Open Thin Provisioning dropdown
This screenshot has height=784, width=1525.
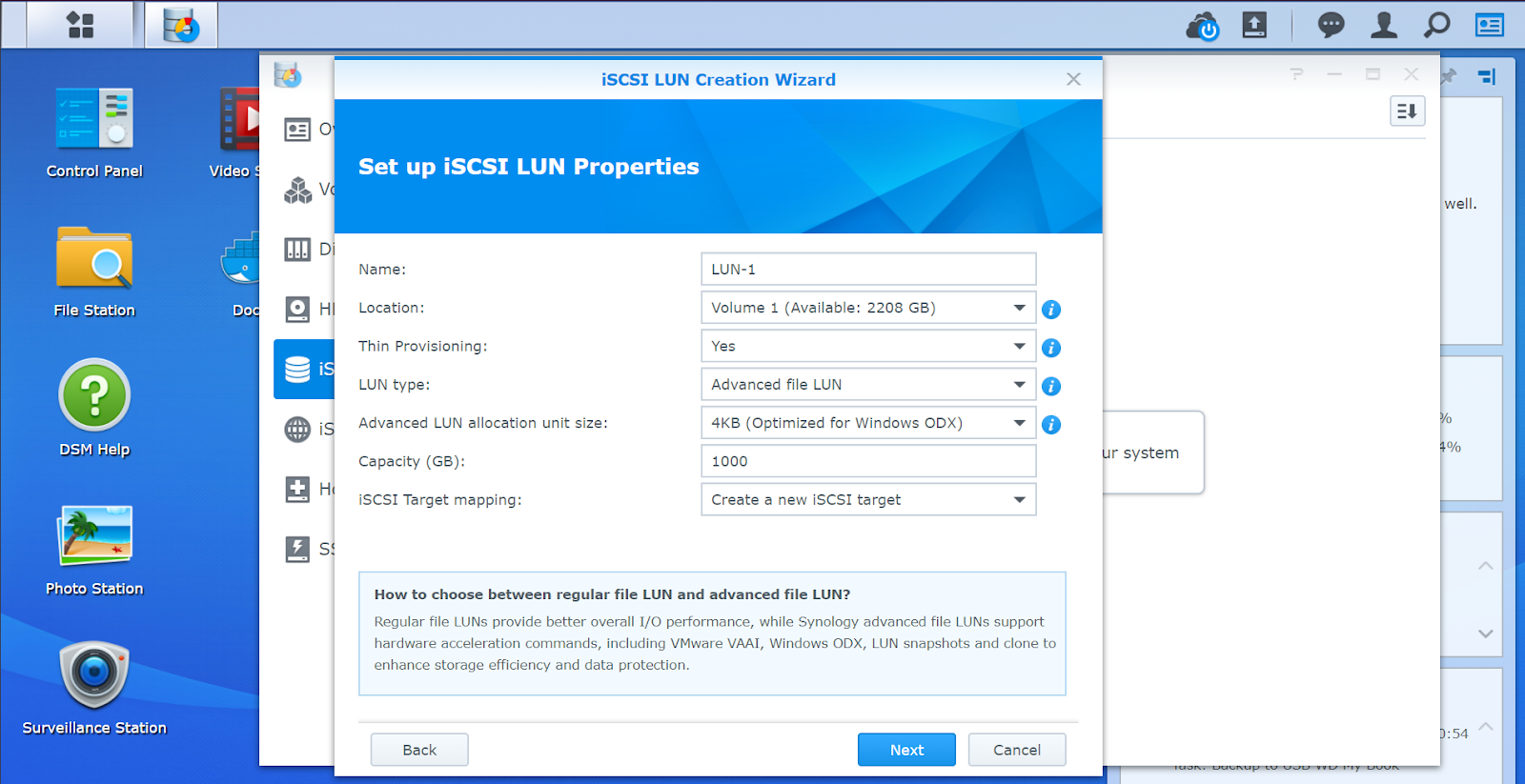868,346
